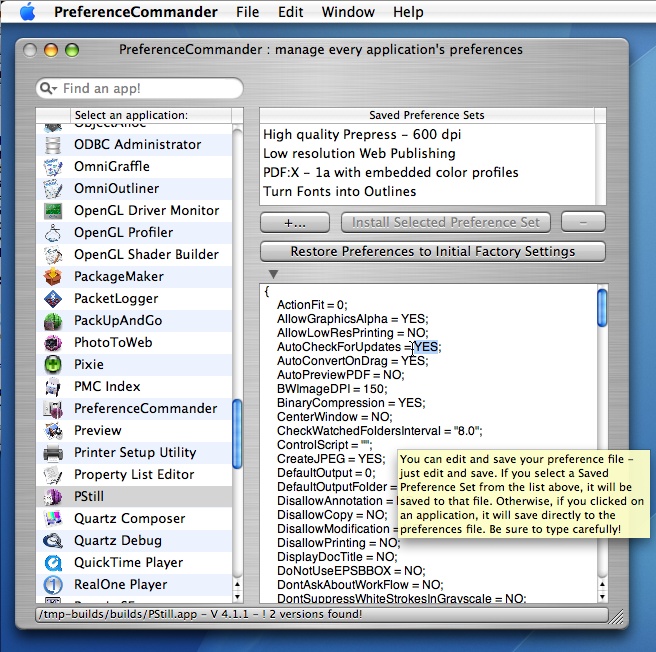
Task: Click the DisallowPrinting = NO line
Action: pyautogui.click(x=338, y=543)
